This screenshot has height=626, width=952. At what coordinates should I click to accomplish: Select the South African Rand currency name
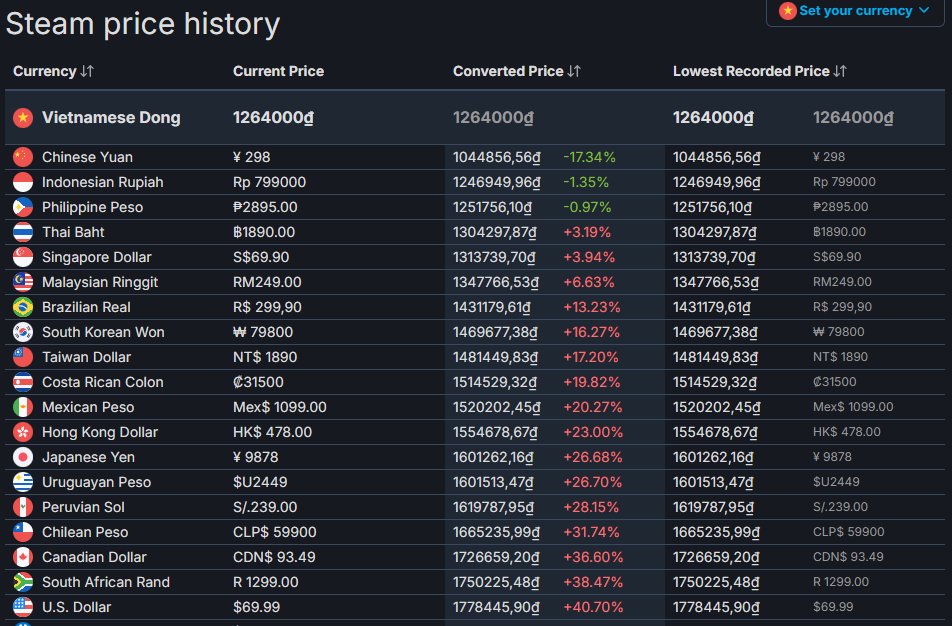106,582
